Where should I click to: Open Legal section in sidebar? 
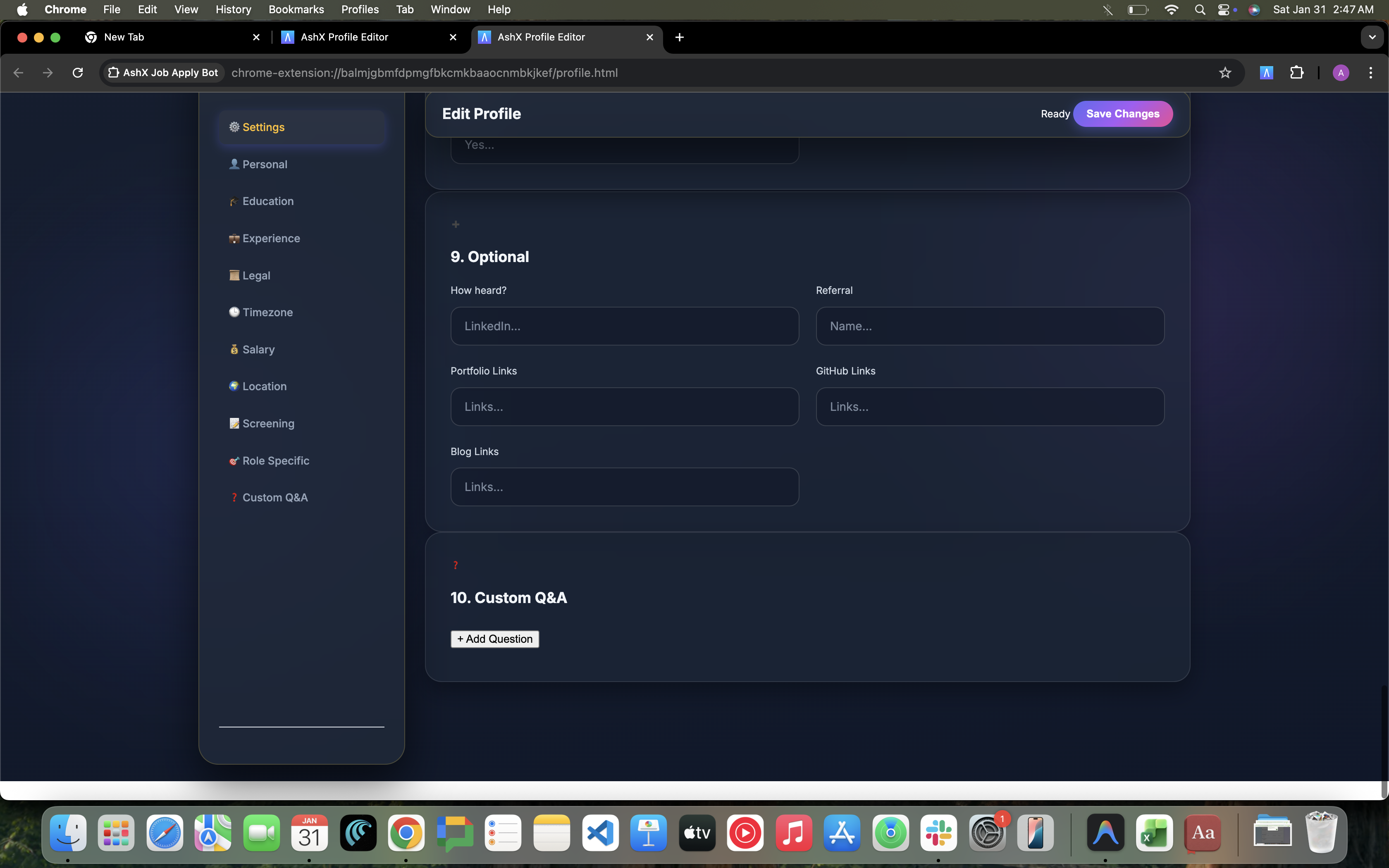pos(301,276)
